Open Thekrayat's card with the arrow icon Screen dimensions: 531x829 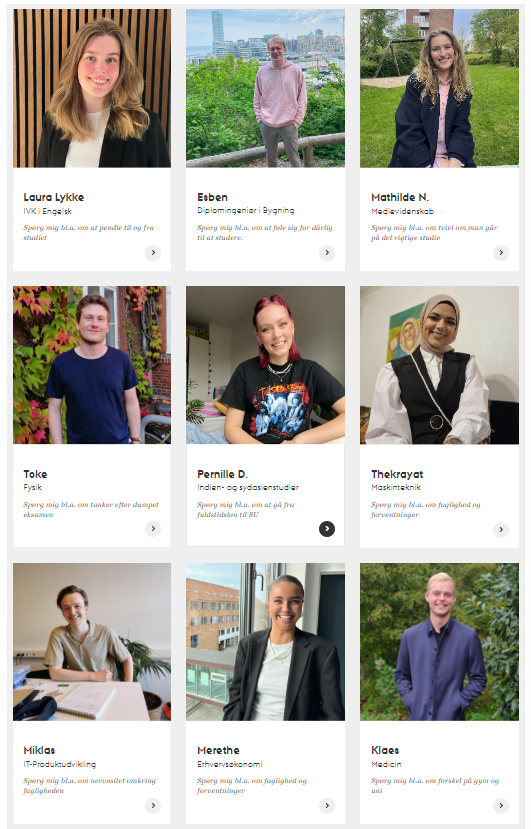point(501,529)
